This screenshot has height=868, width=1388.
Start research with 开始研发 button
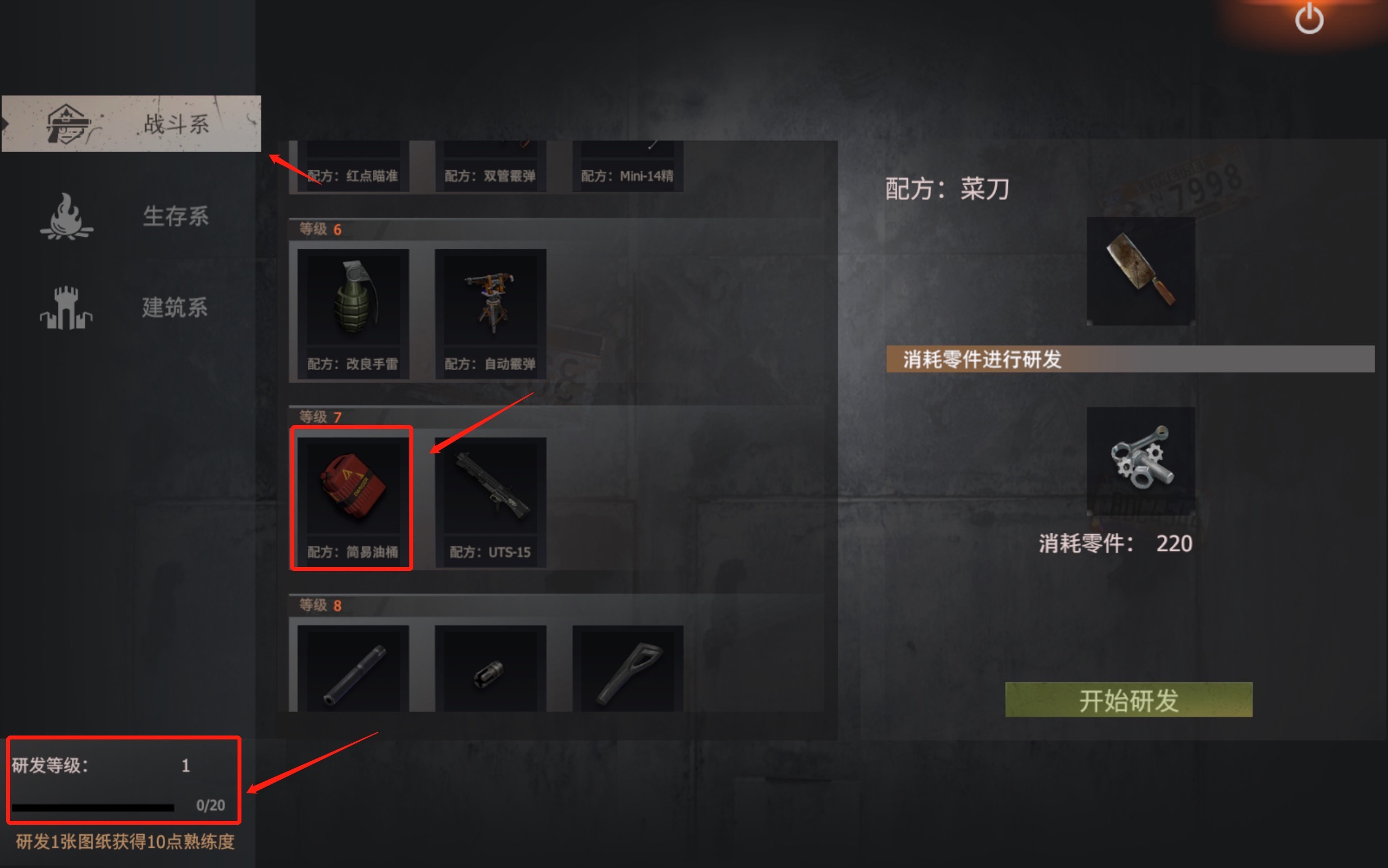click(x=1129, y=700)
